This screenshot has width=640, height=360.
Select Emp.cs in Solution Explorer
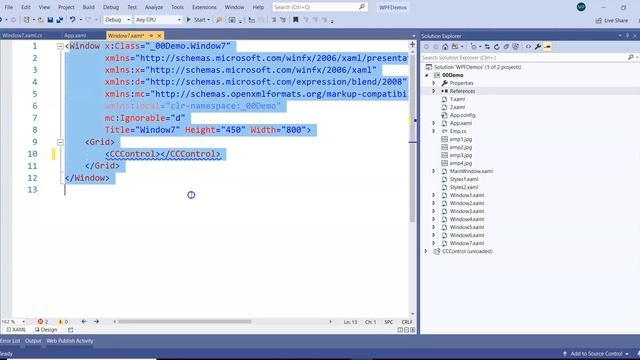click(x=458, y=131)
